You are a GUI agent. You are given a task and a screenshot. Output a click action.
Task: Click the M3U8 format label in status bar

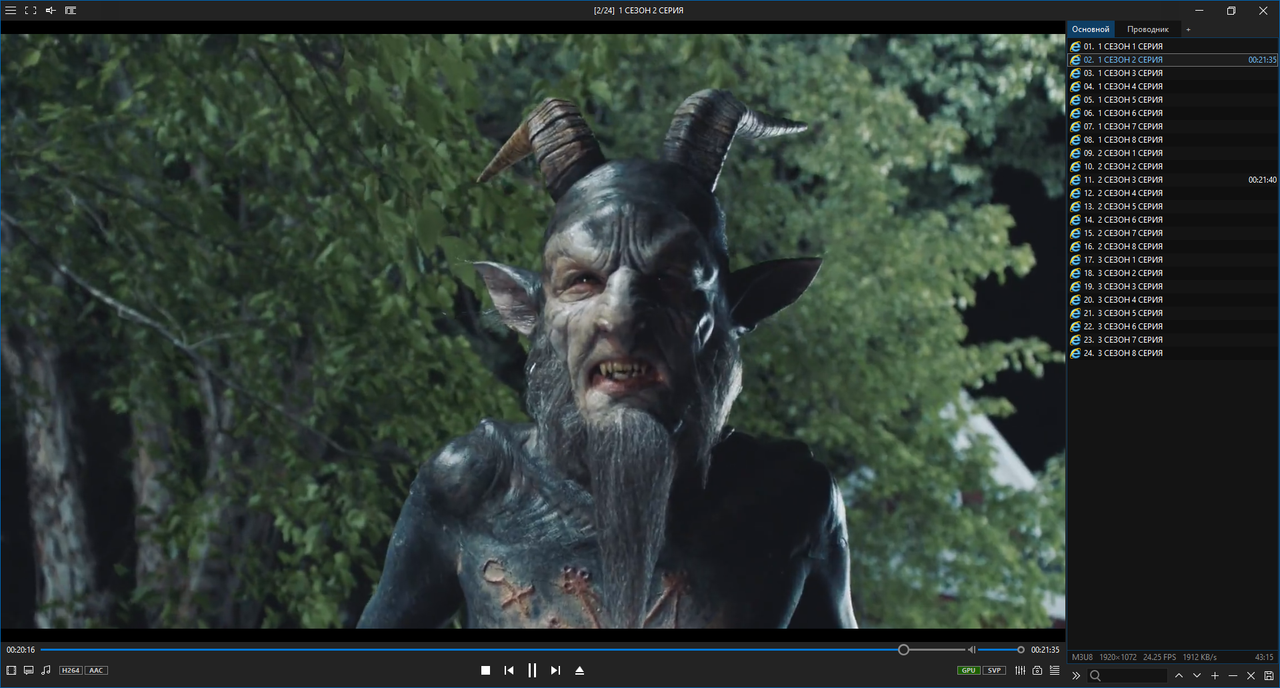tap(1082, 657)
